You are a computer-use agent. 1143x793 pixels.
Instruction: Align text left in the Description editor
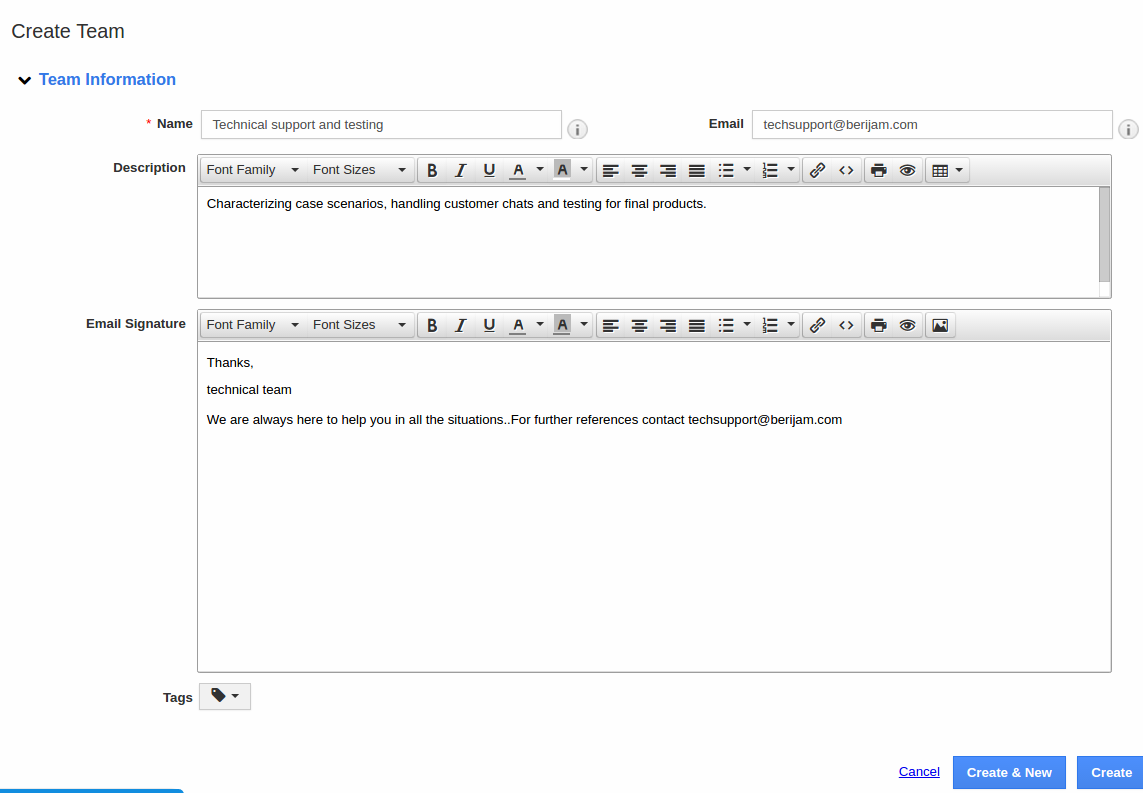[x=611, y=171]
